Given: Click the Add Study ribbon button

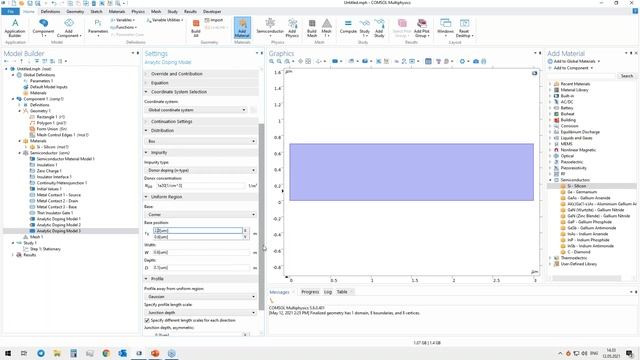Looking at the screenshot, I should click(x=379, y=28).
